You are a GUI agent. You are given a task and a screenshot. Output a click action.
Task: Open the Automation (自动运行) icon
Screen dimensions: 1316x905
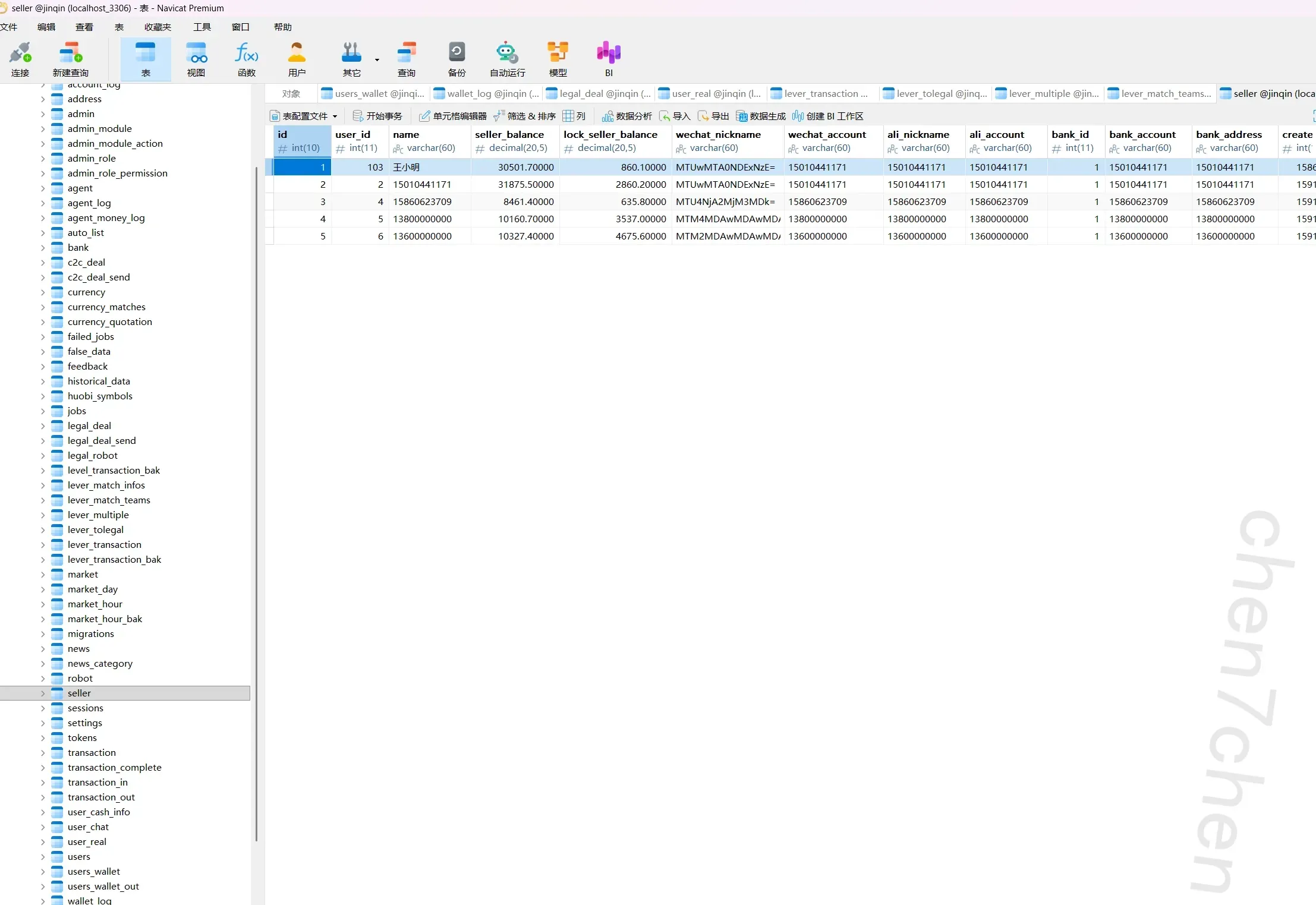coord(507,59)
